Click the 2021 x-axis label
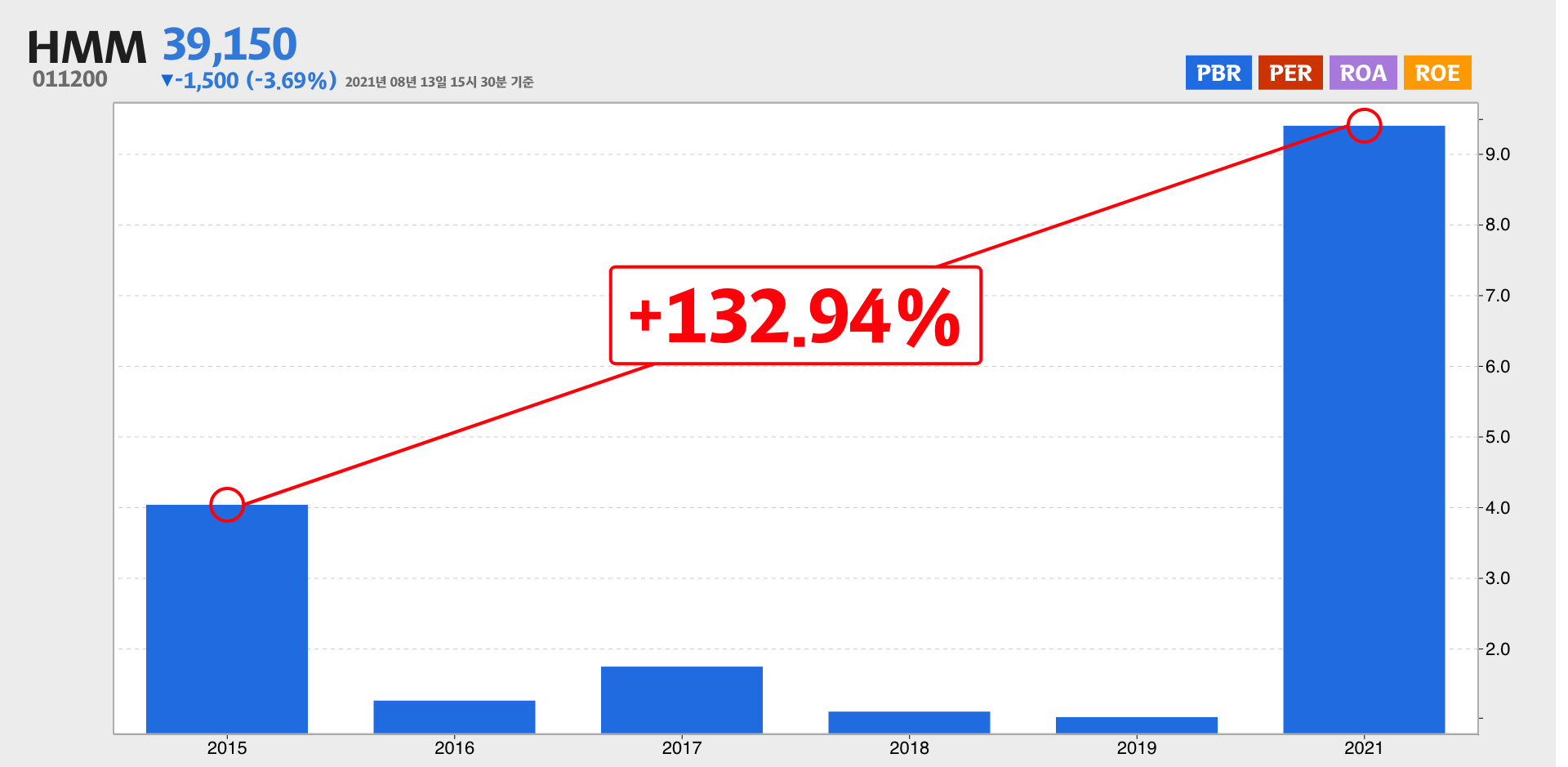Screen dimensions: 1568x767 [1364, 747]
